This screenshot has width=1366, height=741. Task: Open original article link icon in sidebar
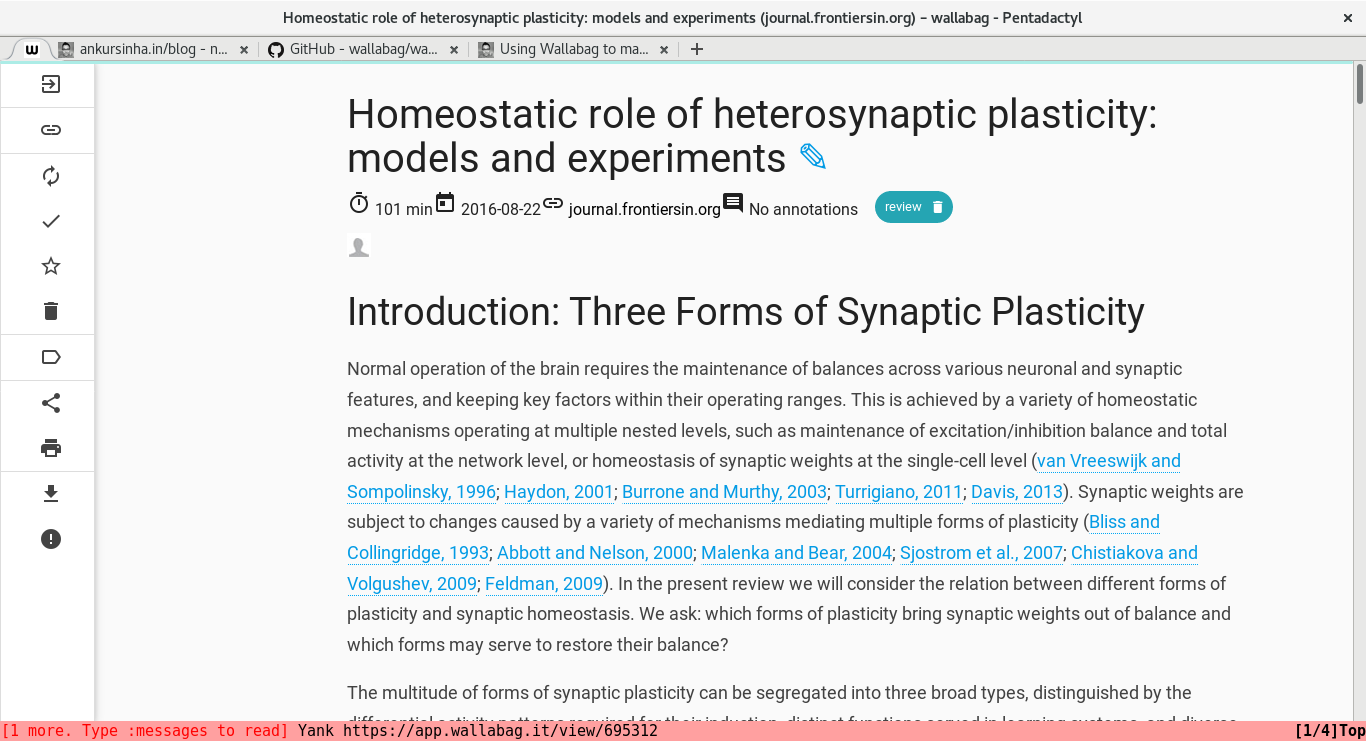point(51,130)
